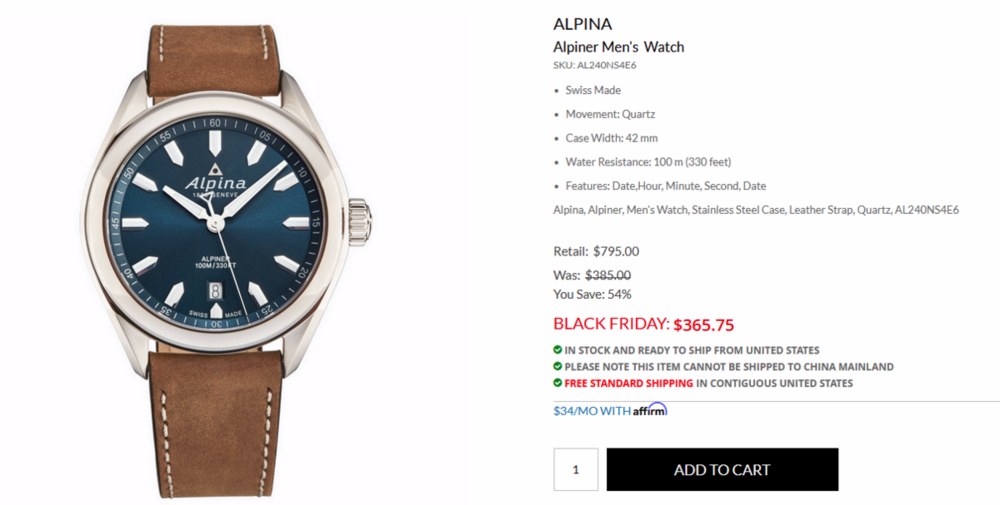This screenshot has width=1000, height=505.
Task: Focus the quantity input field
Action: pos(576,469)
